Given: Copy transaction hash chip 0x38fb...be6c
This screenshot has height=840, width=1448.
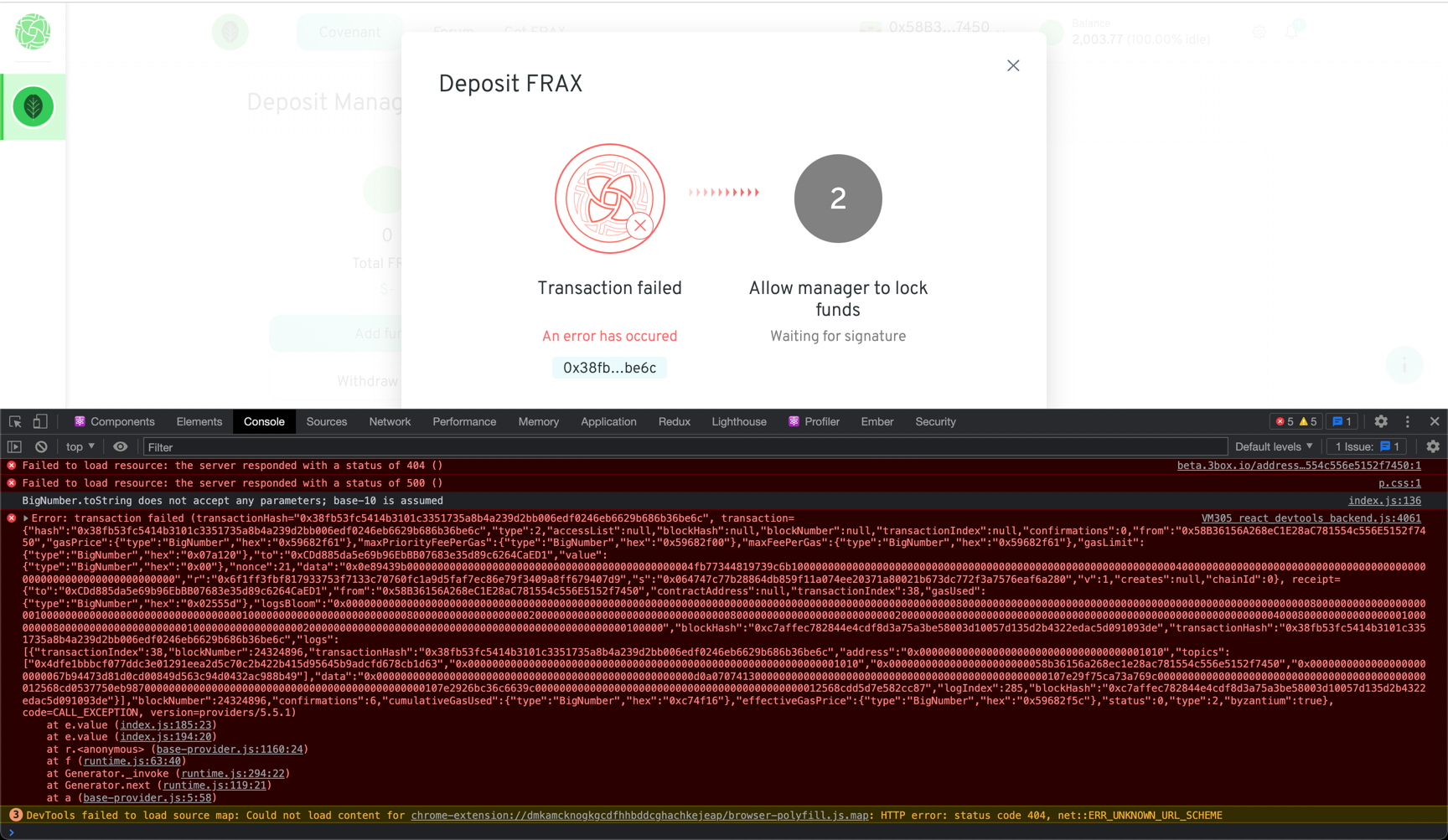Looking at the screenshot, I should pyautogui.click(x=609, y=367).
